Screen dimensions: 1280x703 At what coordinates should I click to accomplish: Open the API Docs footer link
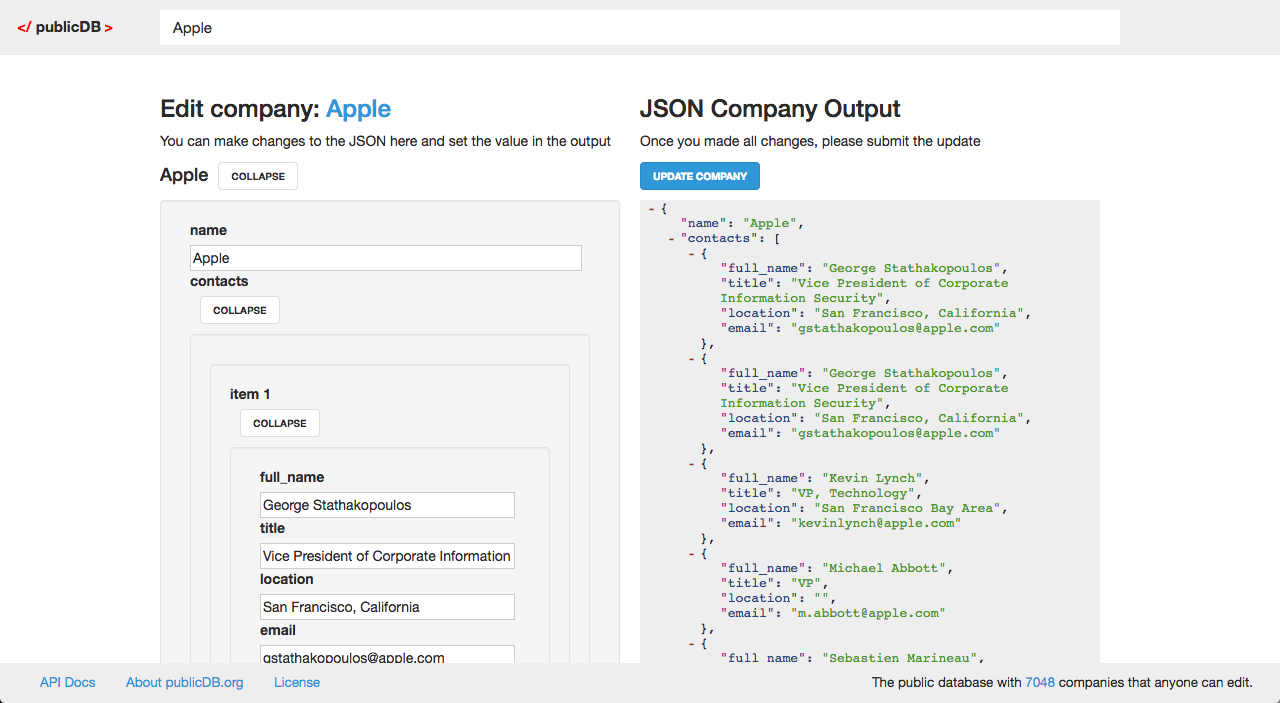(68, 682)
